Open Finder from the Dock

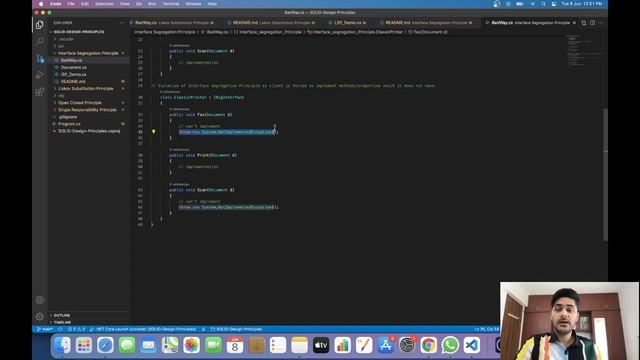click(x=62, y=345)
